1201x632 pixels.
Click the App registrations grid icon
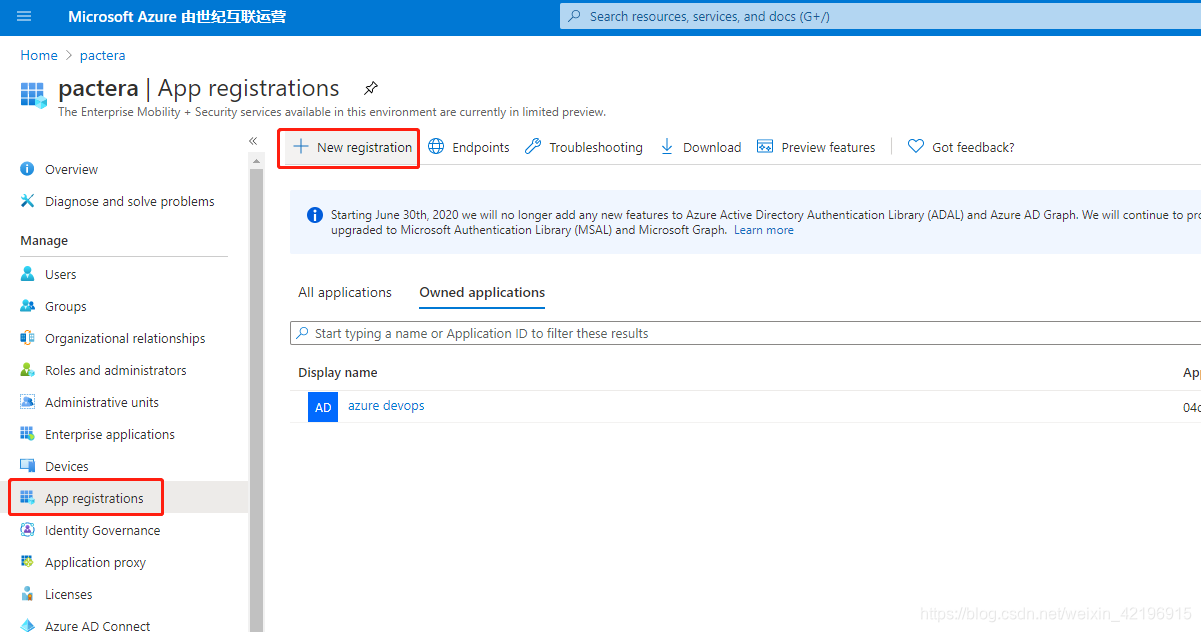pyautogui.click(x=28, y=498)
